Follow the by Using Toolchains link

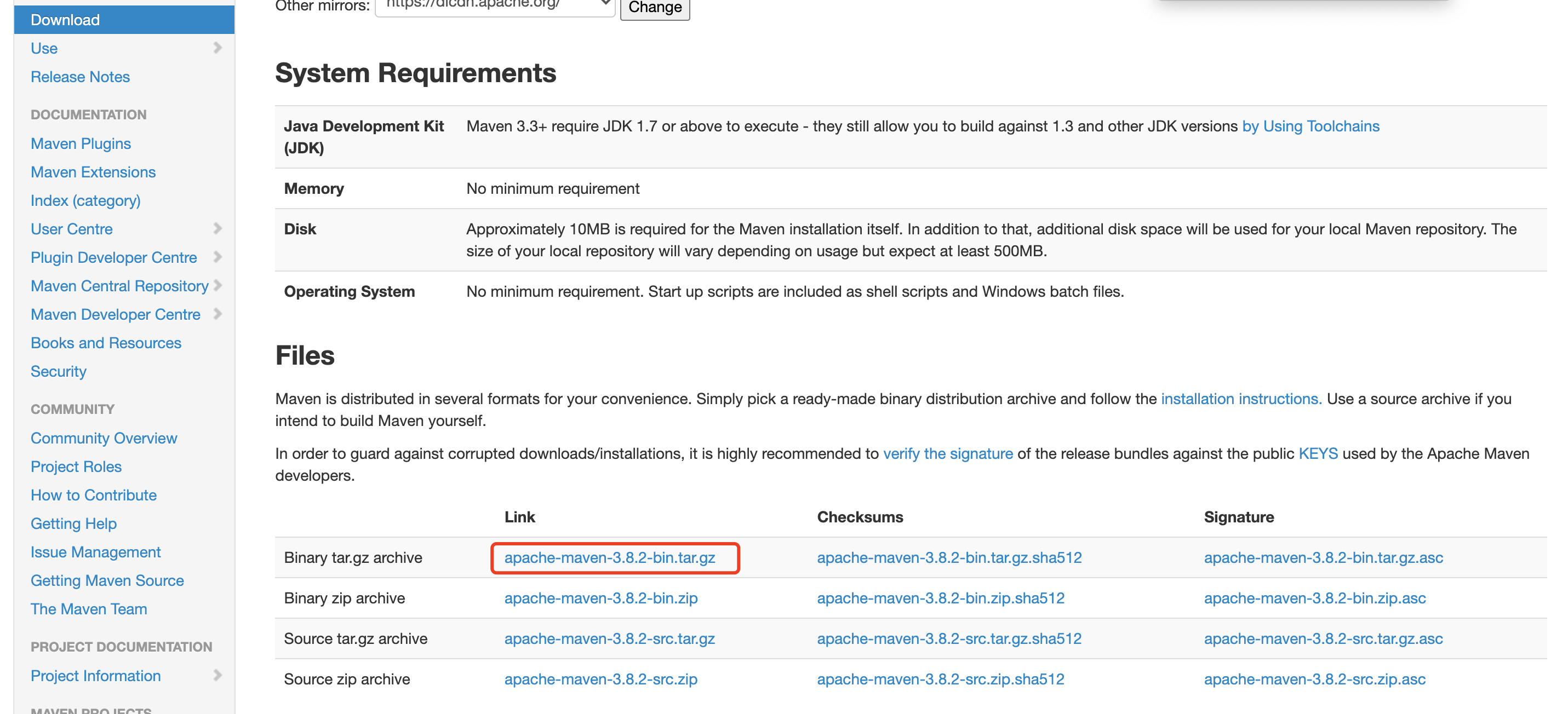(1310, 126)
